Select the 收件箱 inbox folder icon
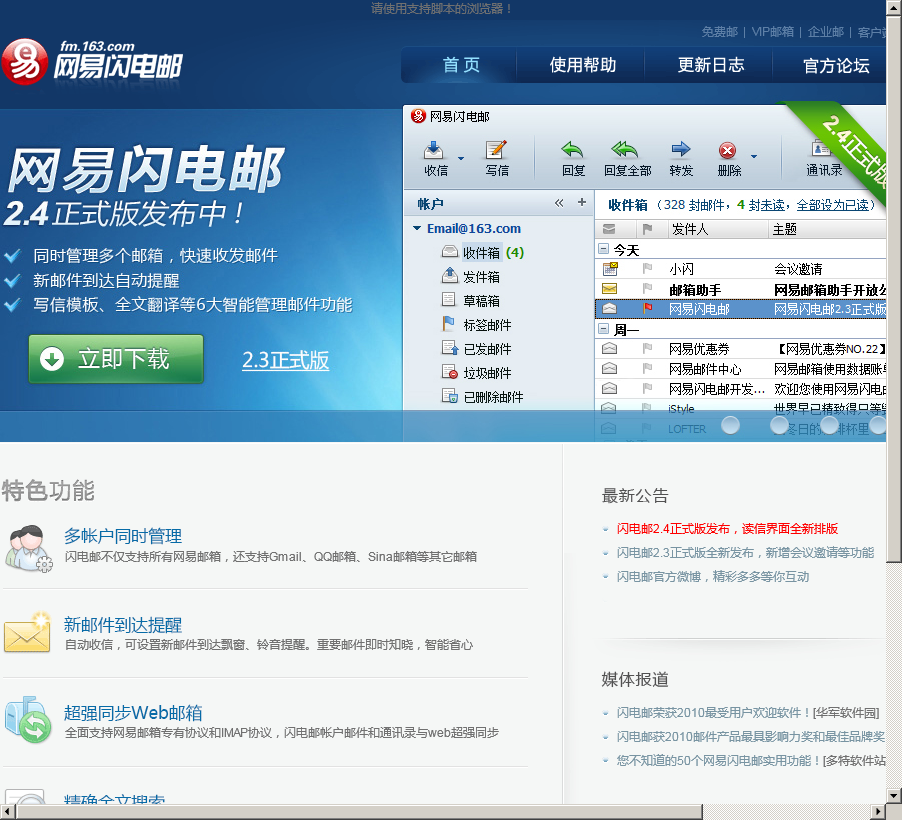Screen dimensions: 902x820 (449, 251)
